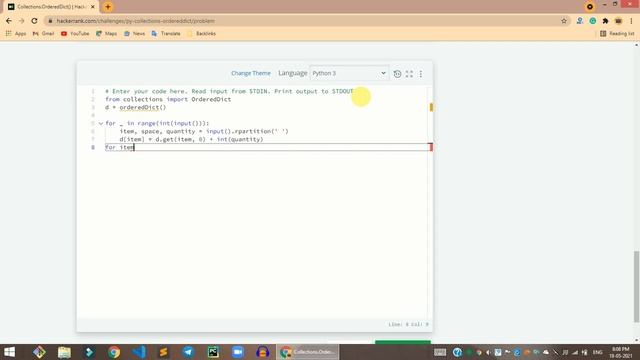Open the Gmail bookmark
The height and width of the screenshot is (360, 640).
[x=43, y=33]
